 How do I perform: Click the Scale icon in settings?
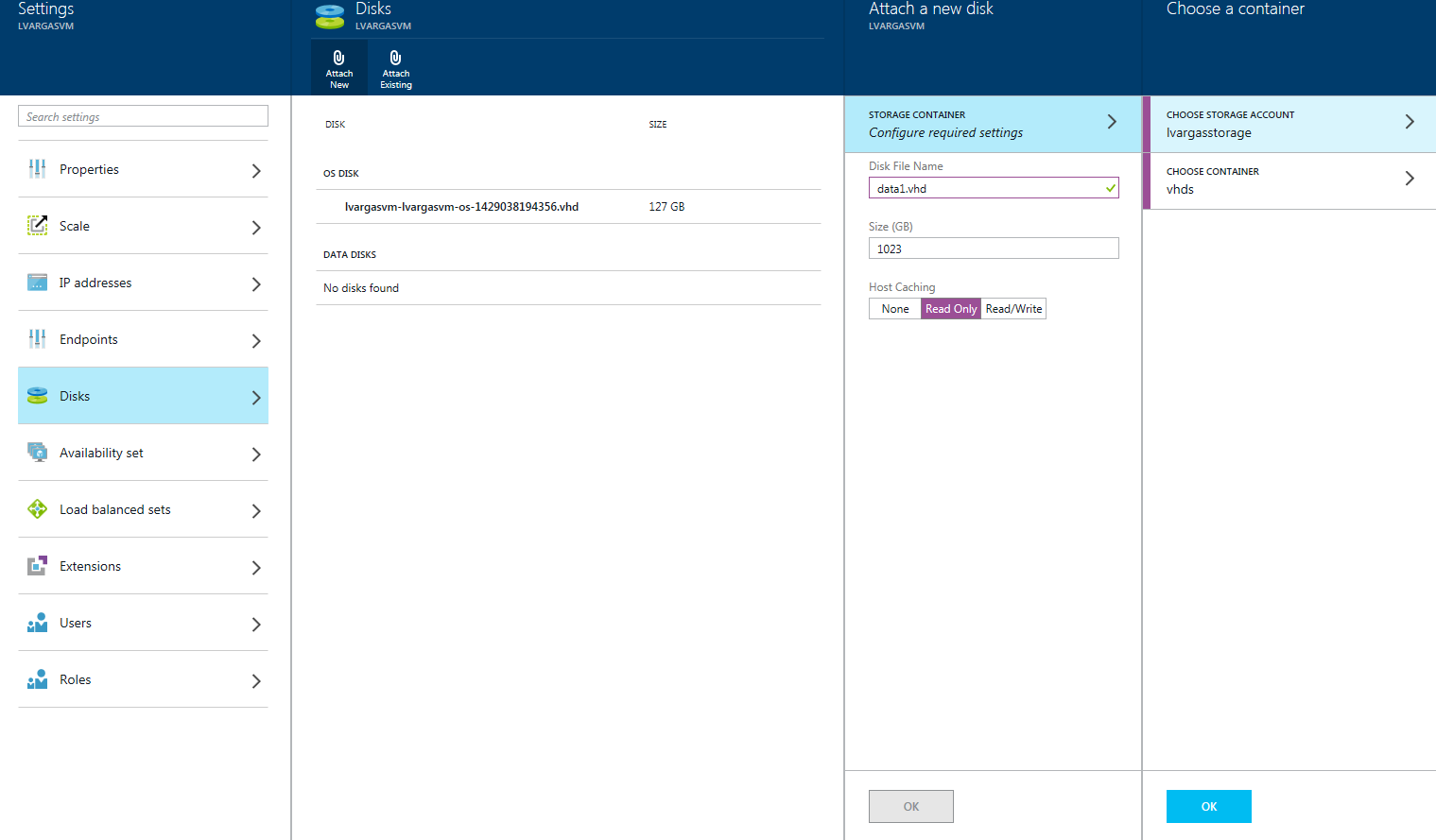click(37, 226)
